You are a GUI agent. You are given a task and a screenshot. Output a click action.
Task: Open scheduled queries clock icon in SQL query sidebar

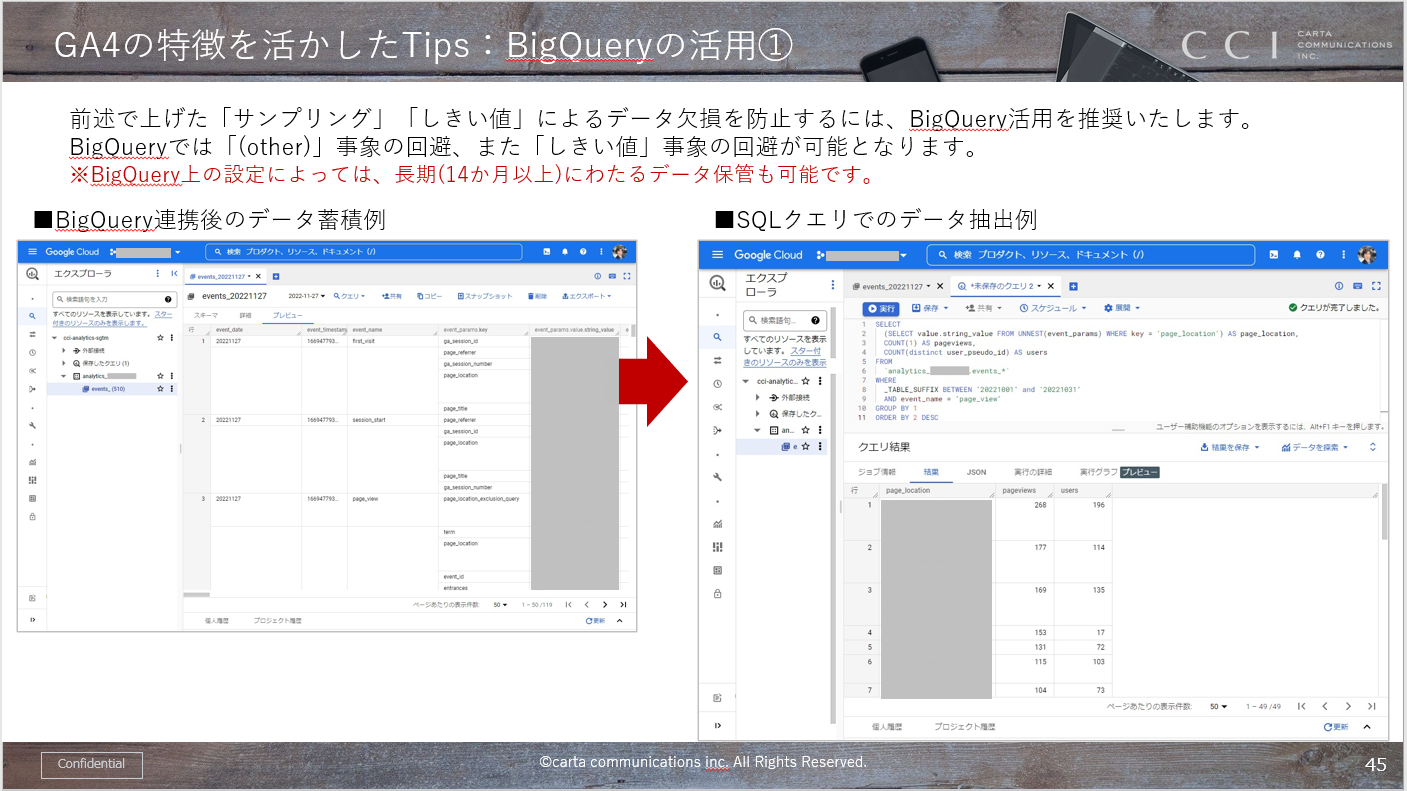point(717,384)
